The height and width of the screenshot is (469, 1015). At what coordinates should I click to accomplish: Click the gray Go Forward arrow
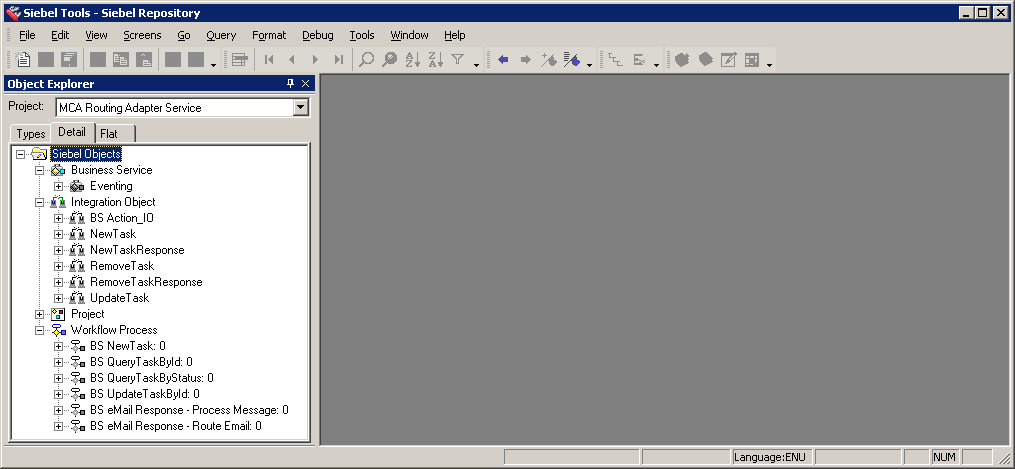[x=526, y=60]
